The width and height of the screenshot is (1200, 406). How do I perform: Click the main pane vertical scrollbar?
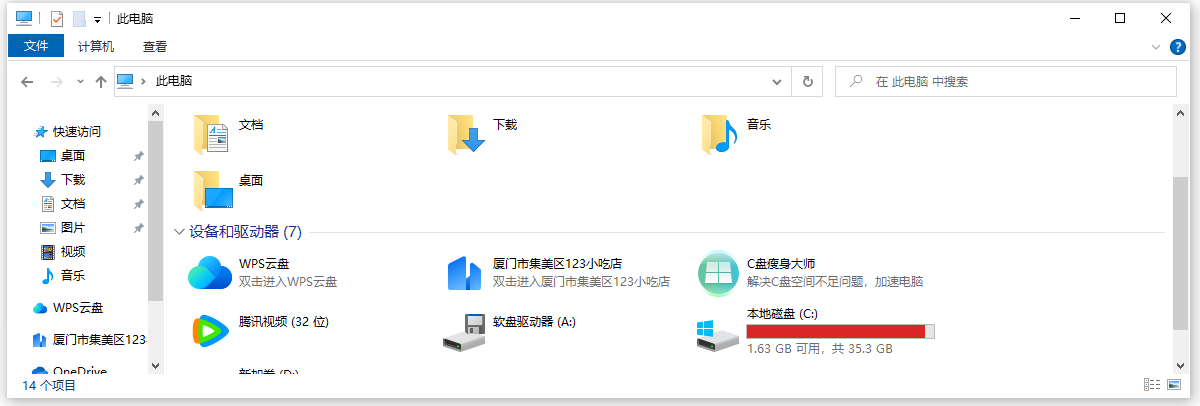tap(1180, 255)
